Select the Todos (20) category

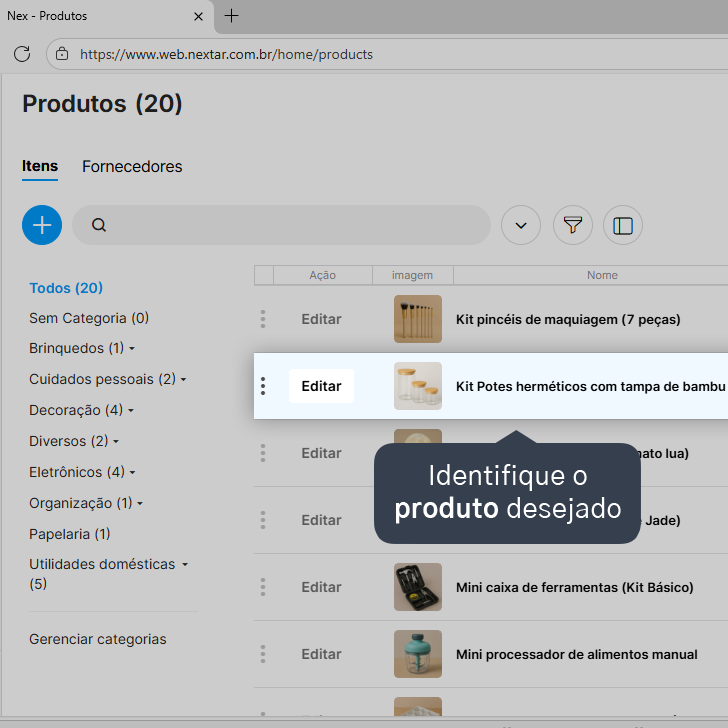[x=66, y=288]
